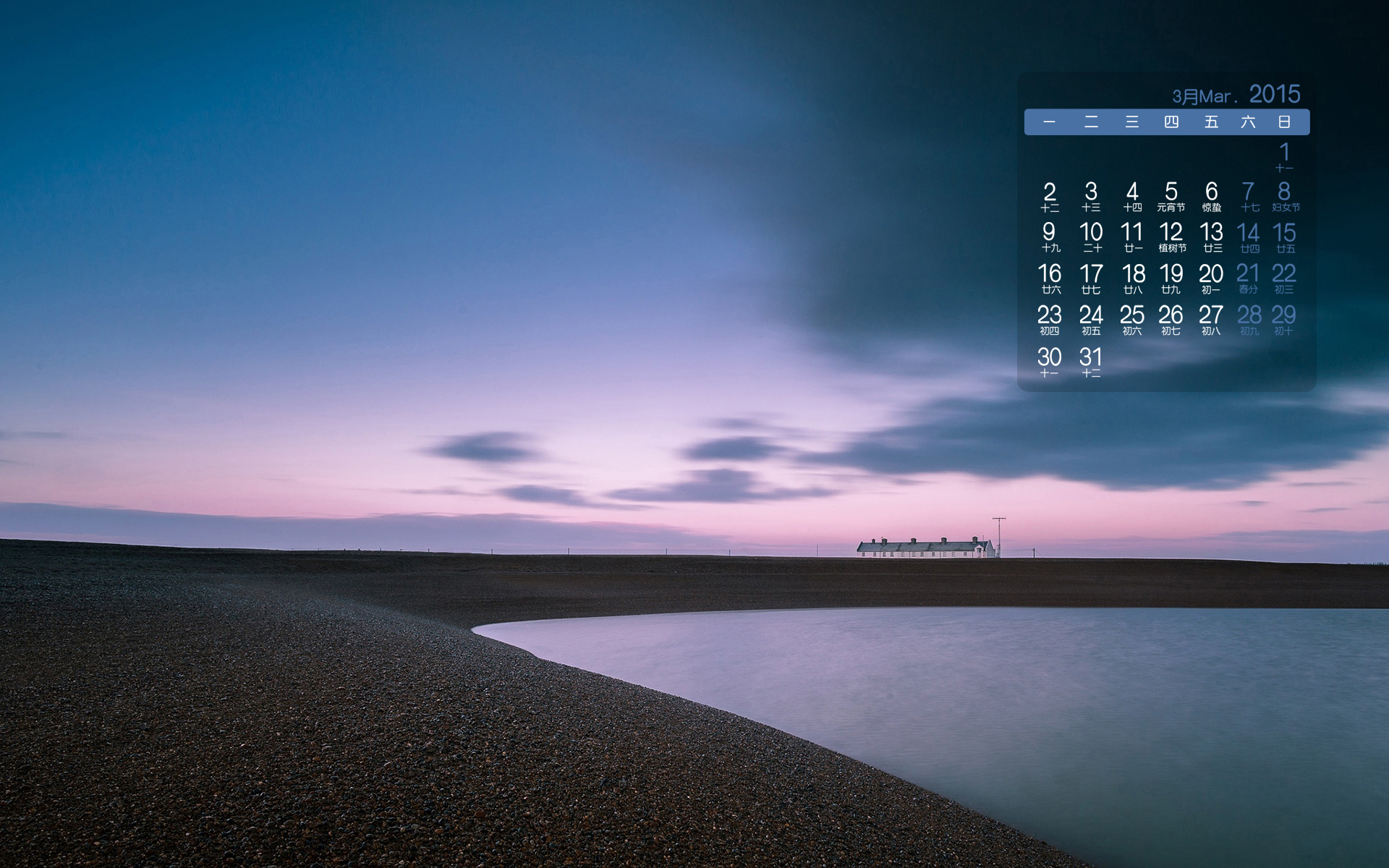This screenshot has height=868, width=1389.
Task: Click the 3月Mar. month label
Action: click(x=1204, y=96)
